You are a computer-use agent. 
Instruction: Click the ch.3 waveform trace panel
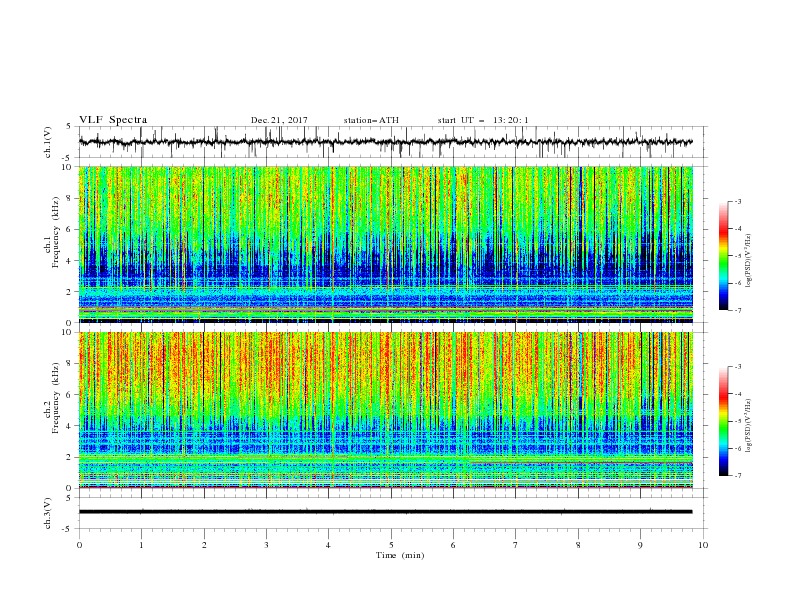(x=393, y=513)
